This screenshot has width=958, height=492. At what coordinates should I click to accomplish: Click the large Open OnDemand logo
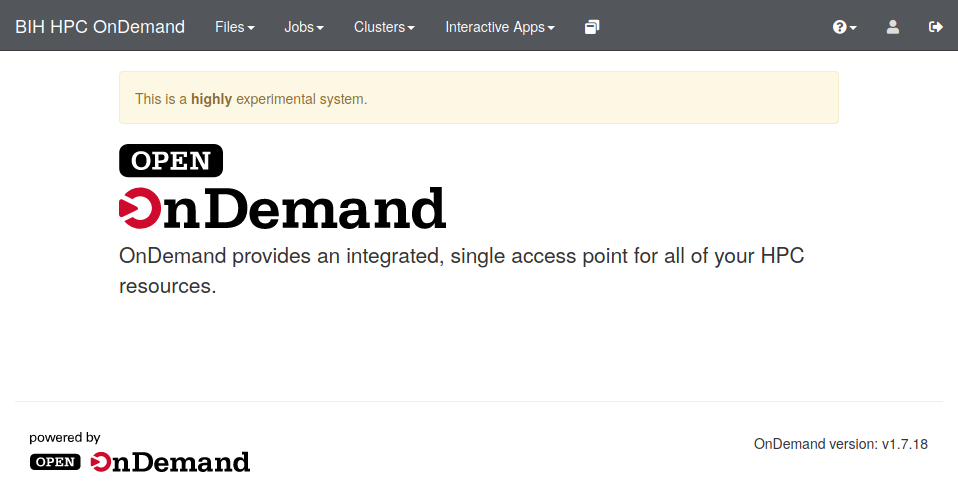[x=282, y=186]
